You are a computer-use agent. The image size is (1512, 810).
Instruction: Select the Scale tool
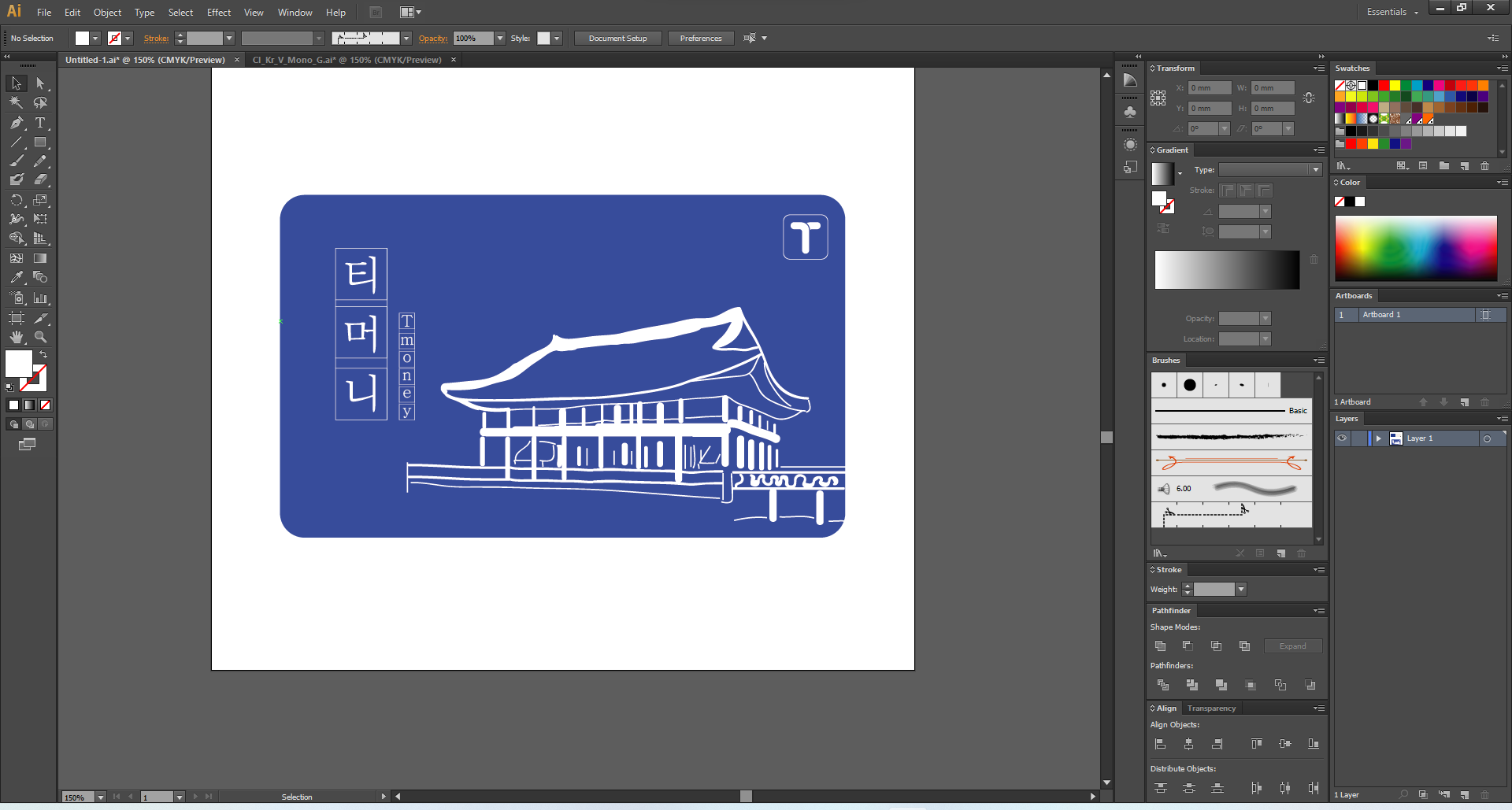click(x=40, y=200)
